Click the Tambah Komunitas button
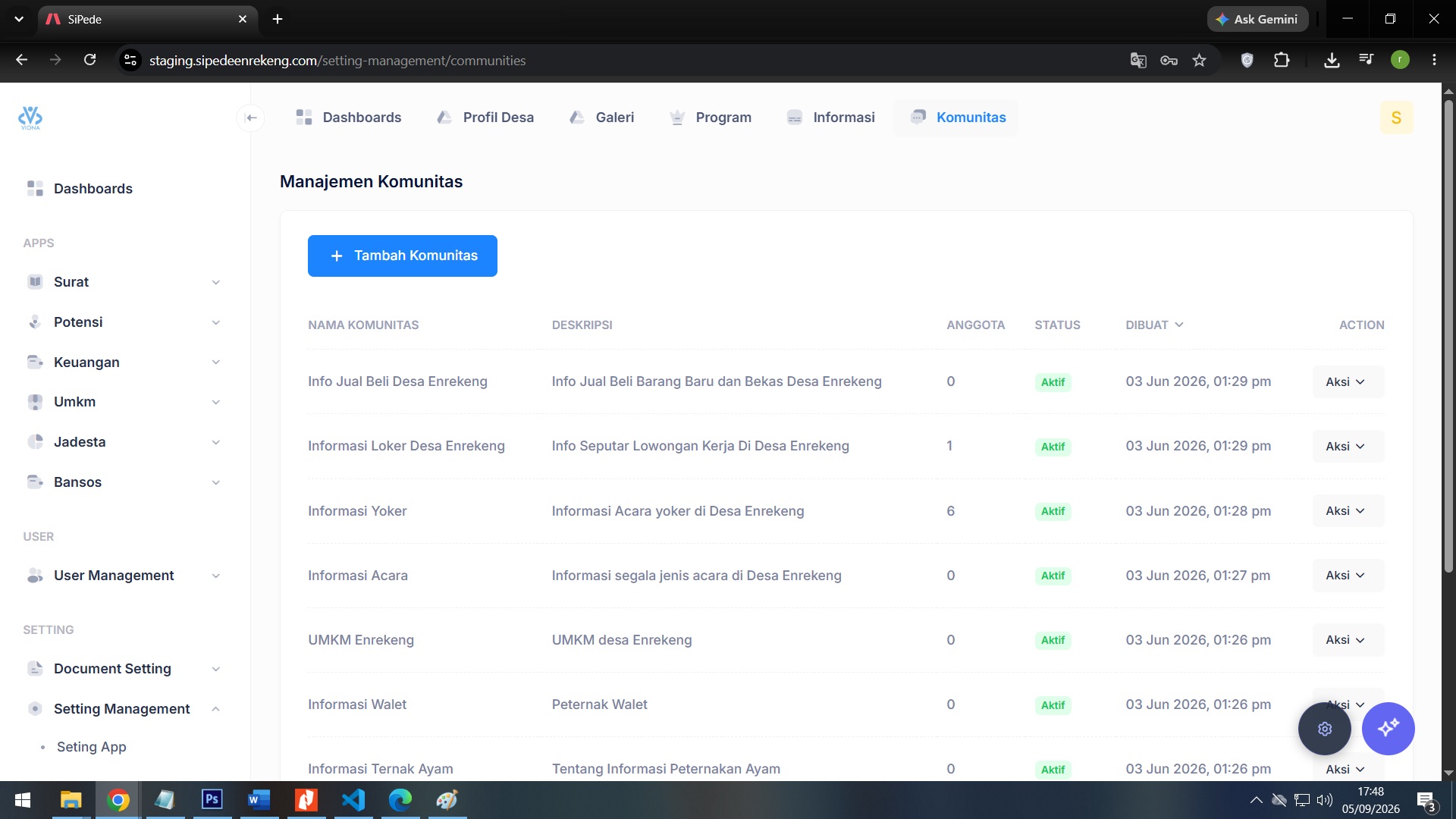Viewport: 1456px width, 819px height. tap(402, 256)
